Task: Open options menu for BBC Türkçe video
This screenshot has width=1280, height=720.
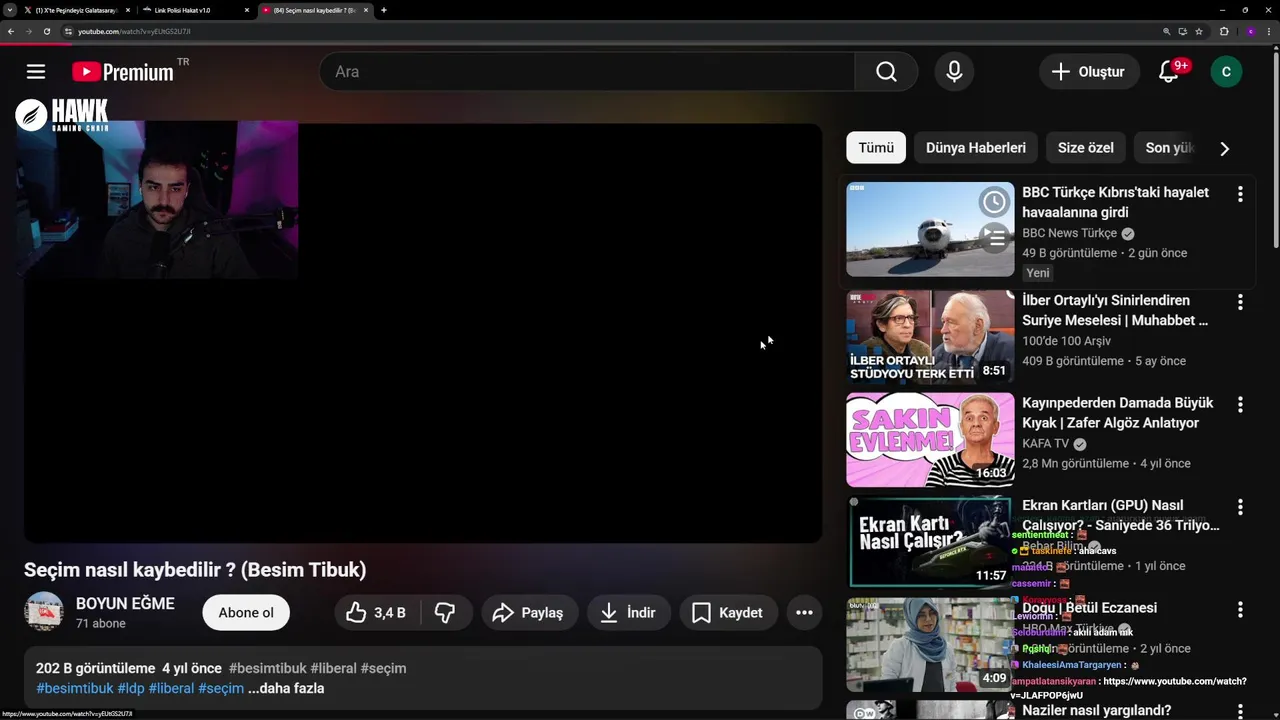Action: point(1240,194)
